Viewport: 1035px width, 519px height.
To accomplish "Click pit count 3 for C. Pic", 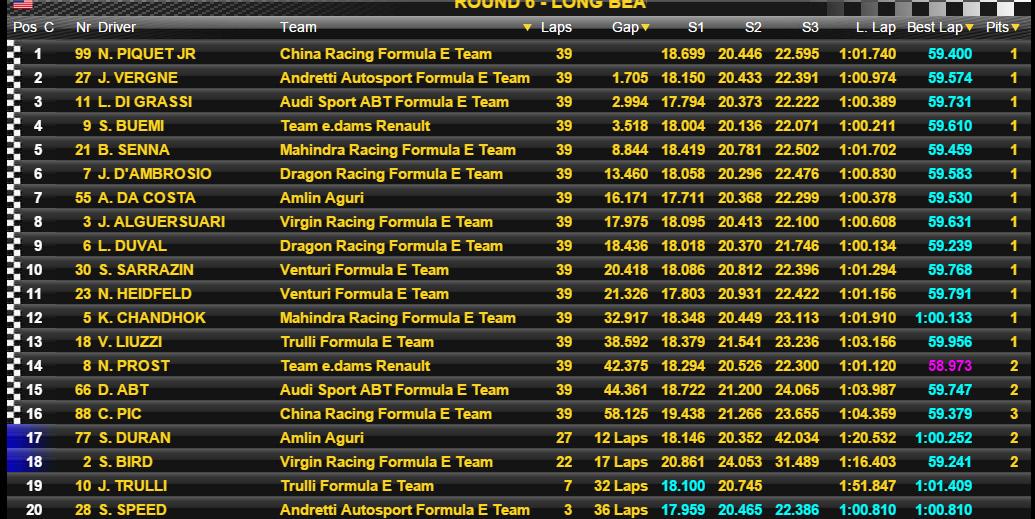I will [x=1014, y=414].
